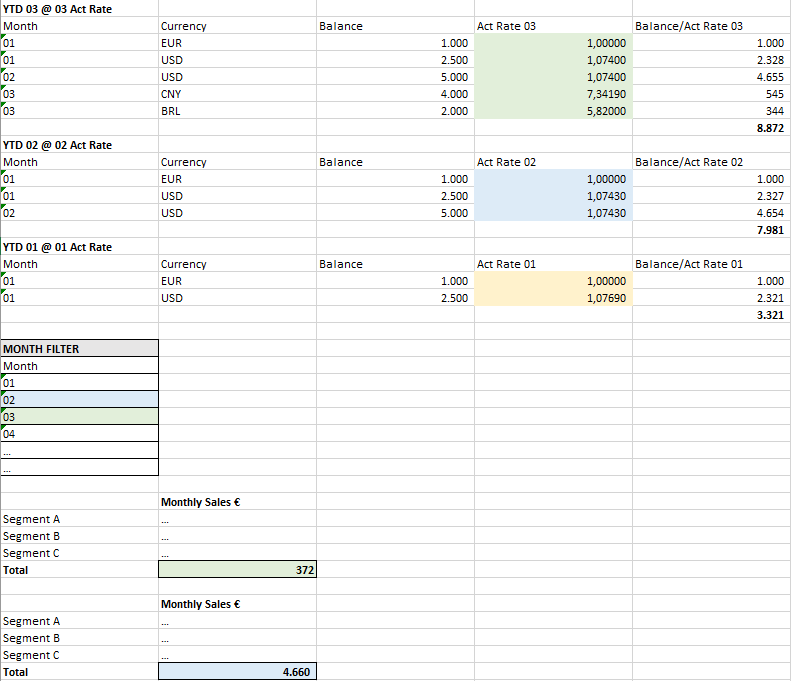Select blue-highlighted month 02 in the Month Filter
This screenshot has width=791, height=681.
click(x=80, y=400)
